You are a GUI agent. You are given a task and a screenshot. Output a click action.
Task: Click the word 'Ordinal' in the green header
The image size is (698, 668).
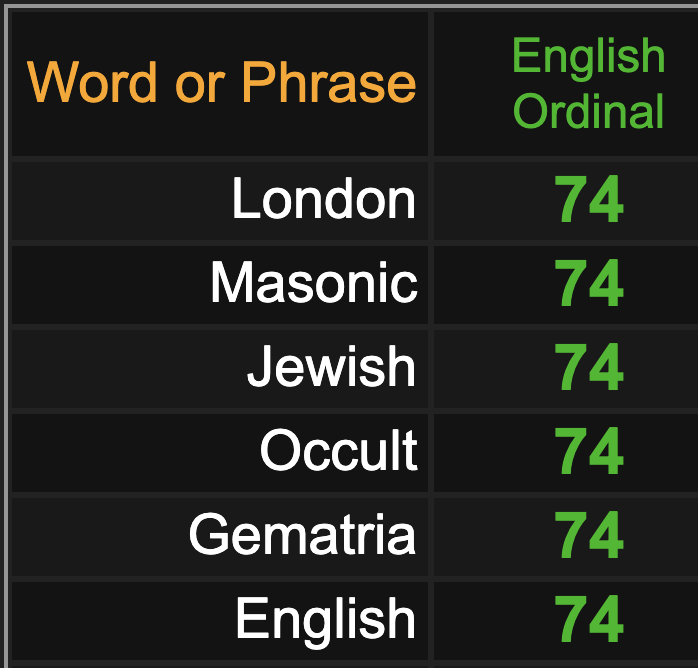tap(588, 111)
